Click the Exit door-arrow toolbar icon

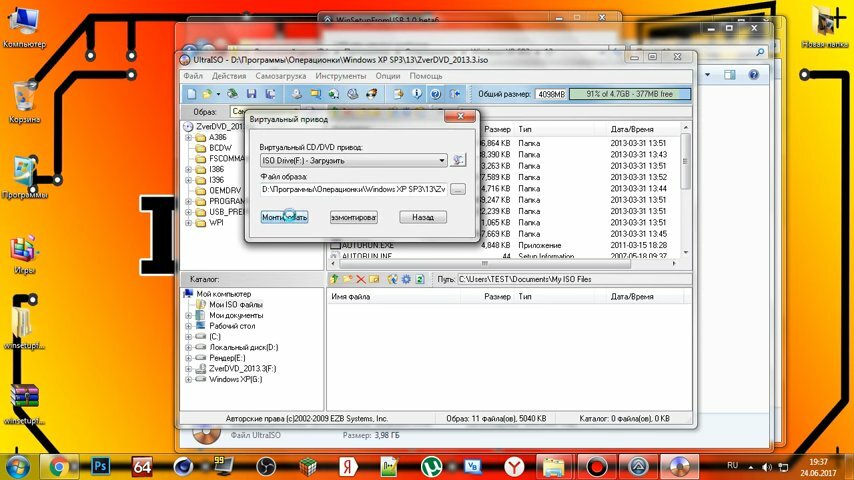[455, 94]
